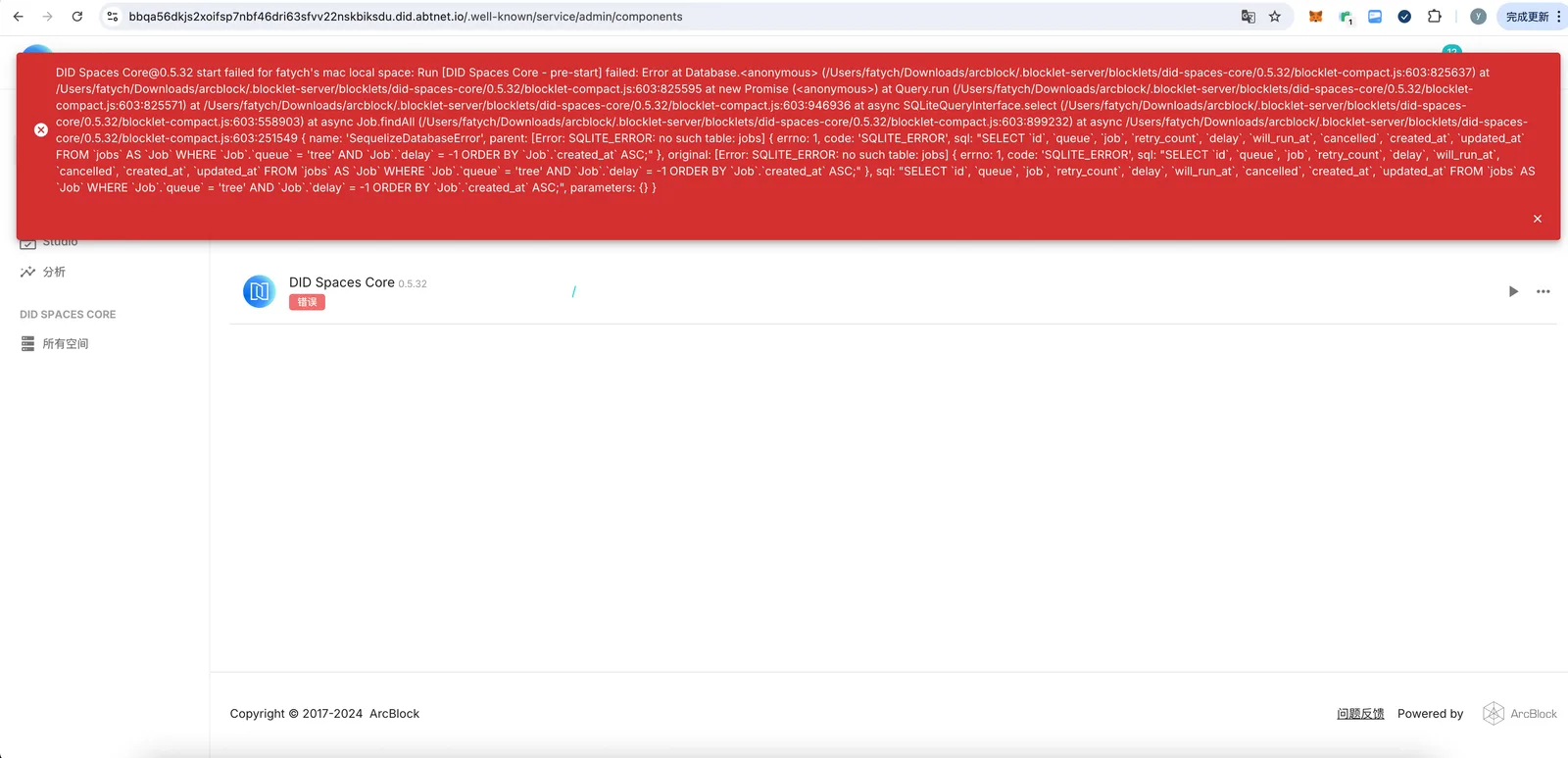Screen dimensions: 1568x758
Task: Open the DID Spaces Core more-actions menu
Action: coord(1543,291)
